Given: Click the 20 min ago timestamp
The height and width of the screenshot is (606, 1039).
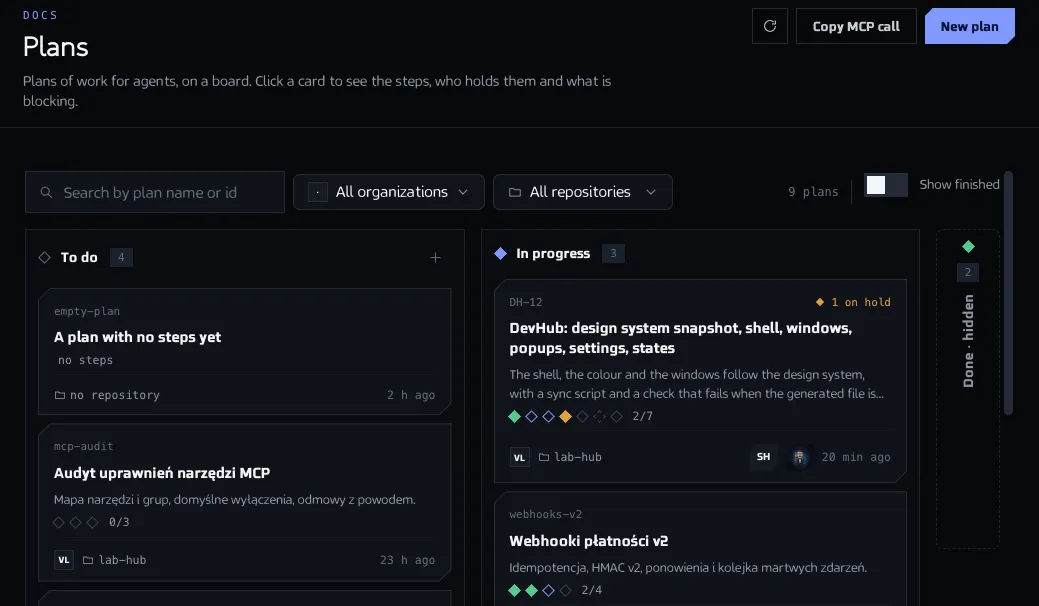Looking at the screenshot, I should click(856, 457).
